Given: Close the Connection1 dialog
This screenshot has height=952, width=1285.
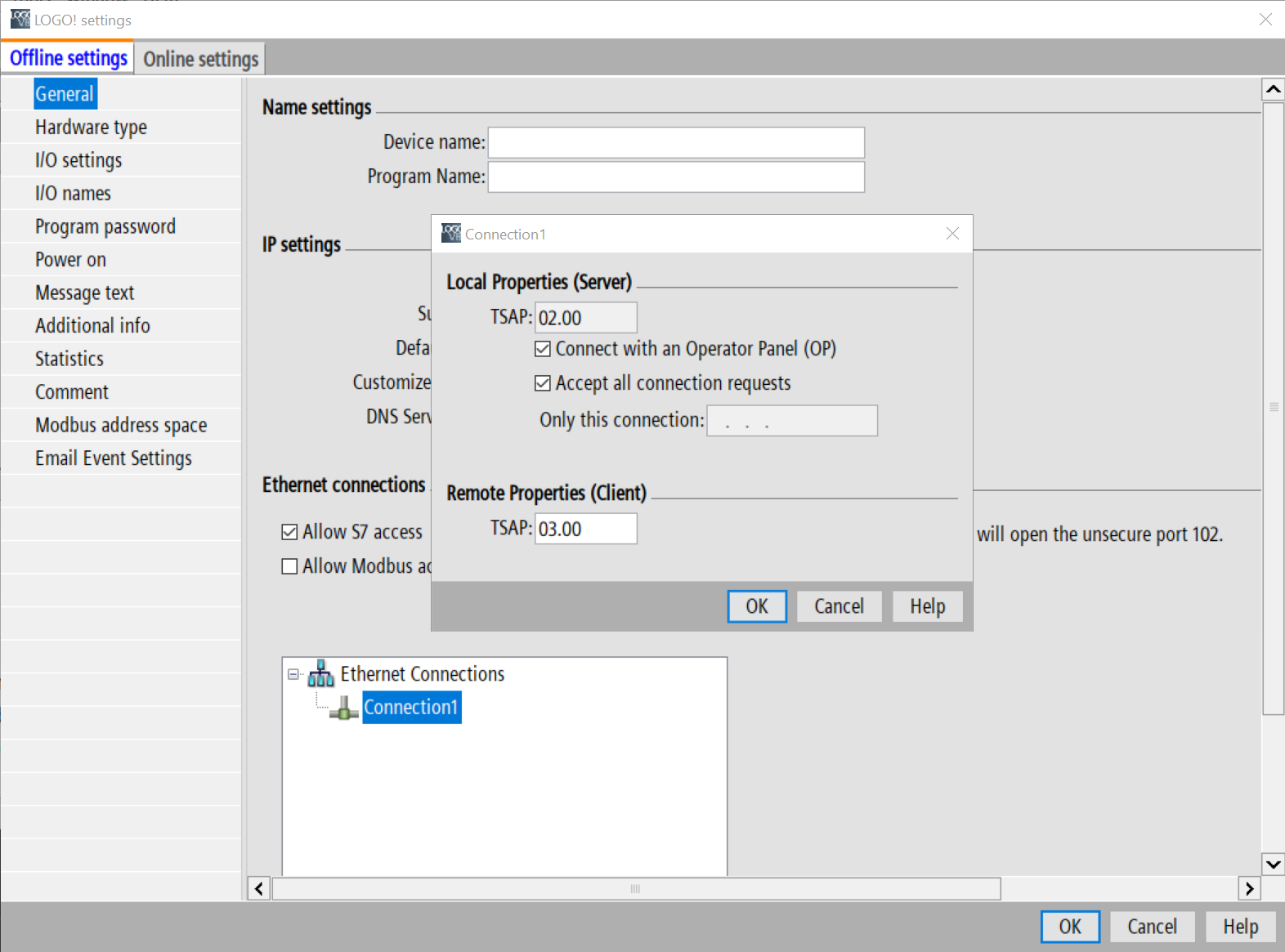Looking at the screenshot, I should (952, 234).
